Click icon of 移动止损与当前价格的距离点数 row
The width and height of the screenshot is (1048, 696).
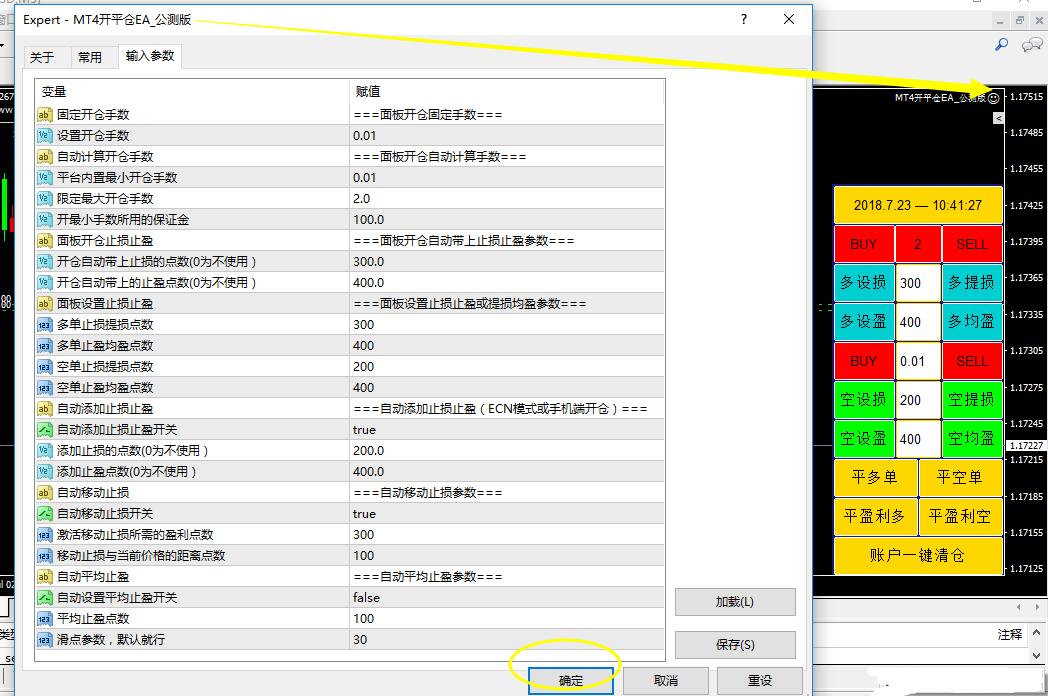pyautogui.click(x=45, y=556)
